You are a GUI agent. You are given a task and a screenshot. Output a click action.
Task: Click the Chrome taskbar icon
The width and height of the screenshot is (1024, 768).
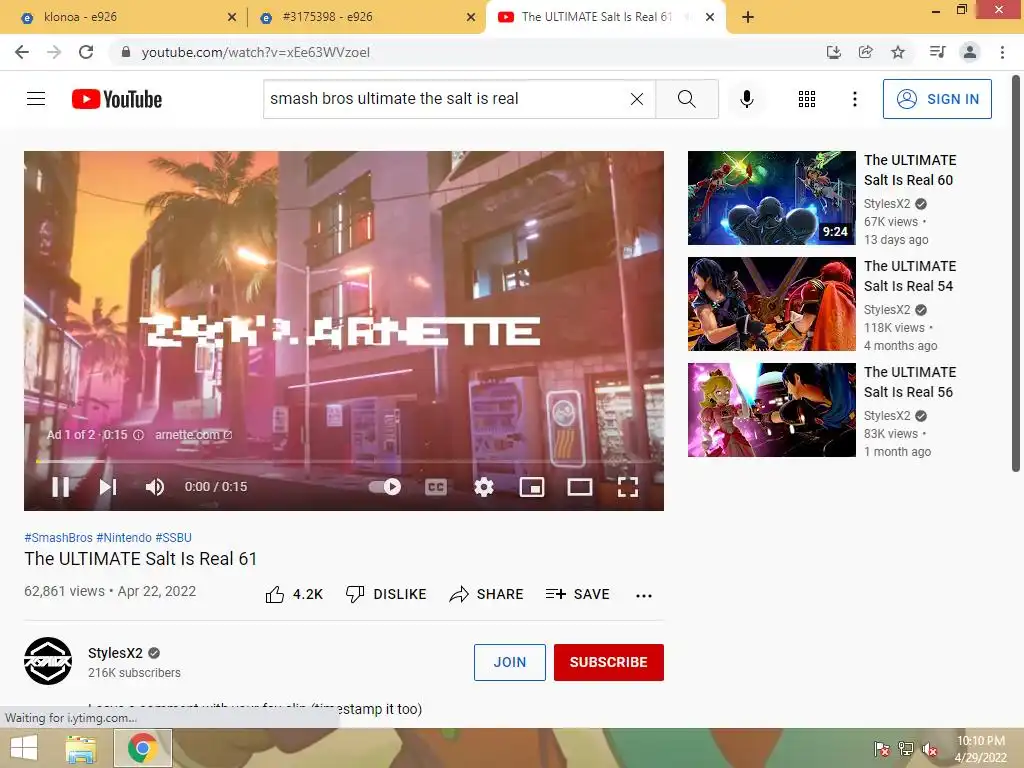pos(142,748)
